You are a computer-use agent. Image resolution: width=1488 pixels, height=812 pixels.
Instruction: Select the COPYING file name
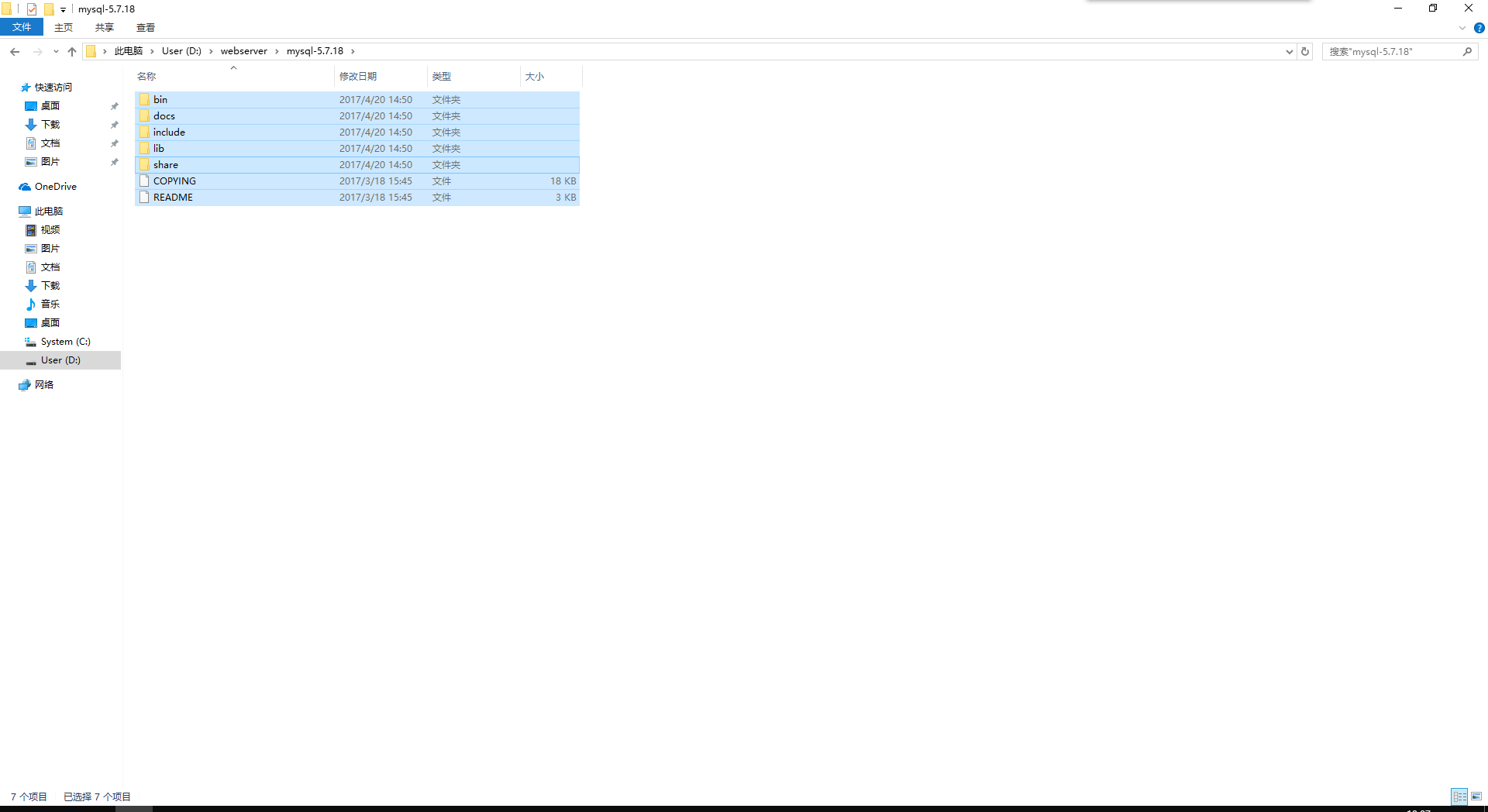174,181
